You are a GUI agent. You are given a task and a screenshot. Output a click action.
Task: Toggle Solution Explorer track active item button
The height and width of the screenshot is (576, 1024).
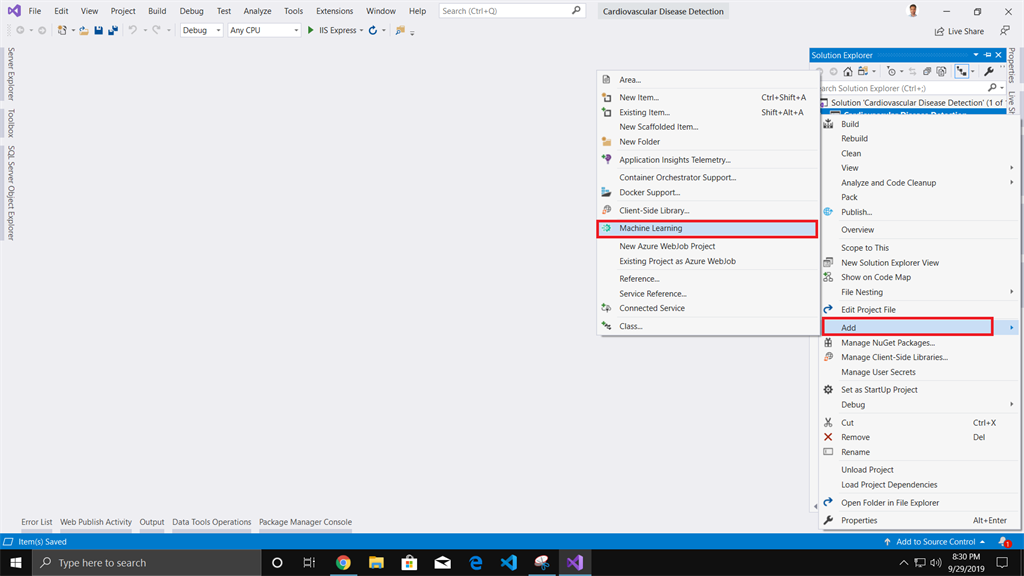[961, 71]
